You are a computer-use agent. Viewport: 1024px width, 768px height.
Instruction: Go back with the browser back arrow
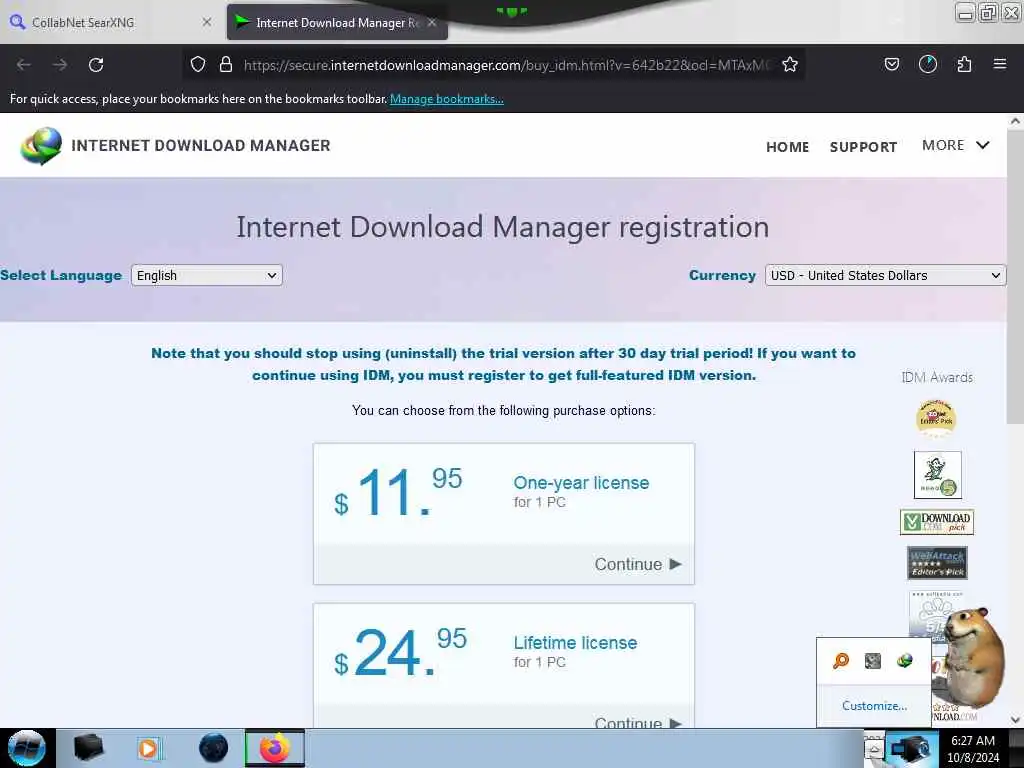pos(24,65)
